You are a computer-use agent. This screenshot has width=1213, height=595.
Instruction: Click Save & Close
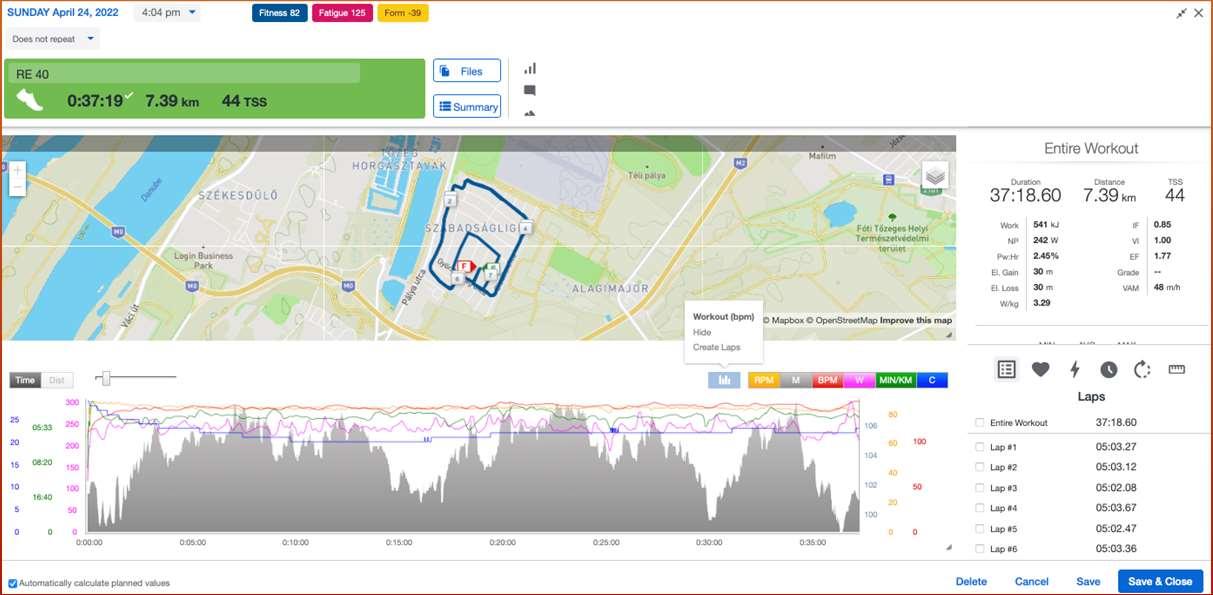point(1160,582)
